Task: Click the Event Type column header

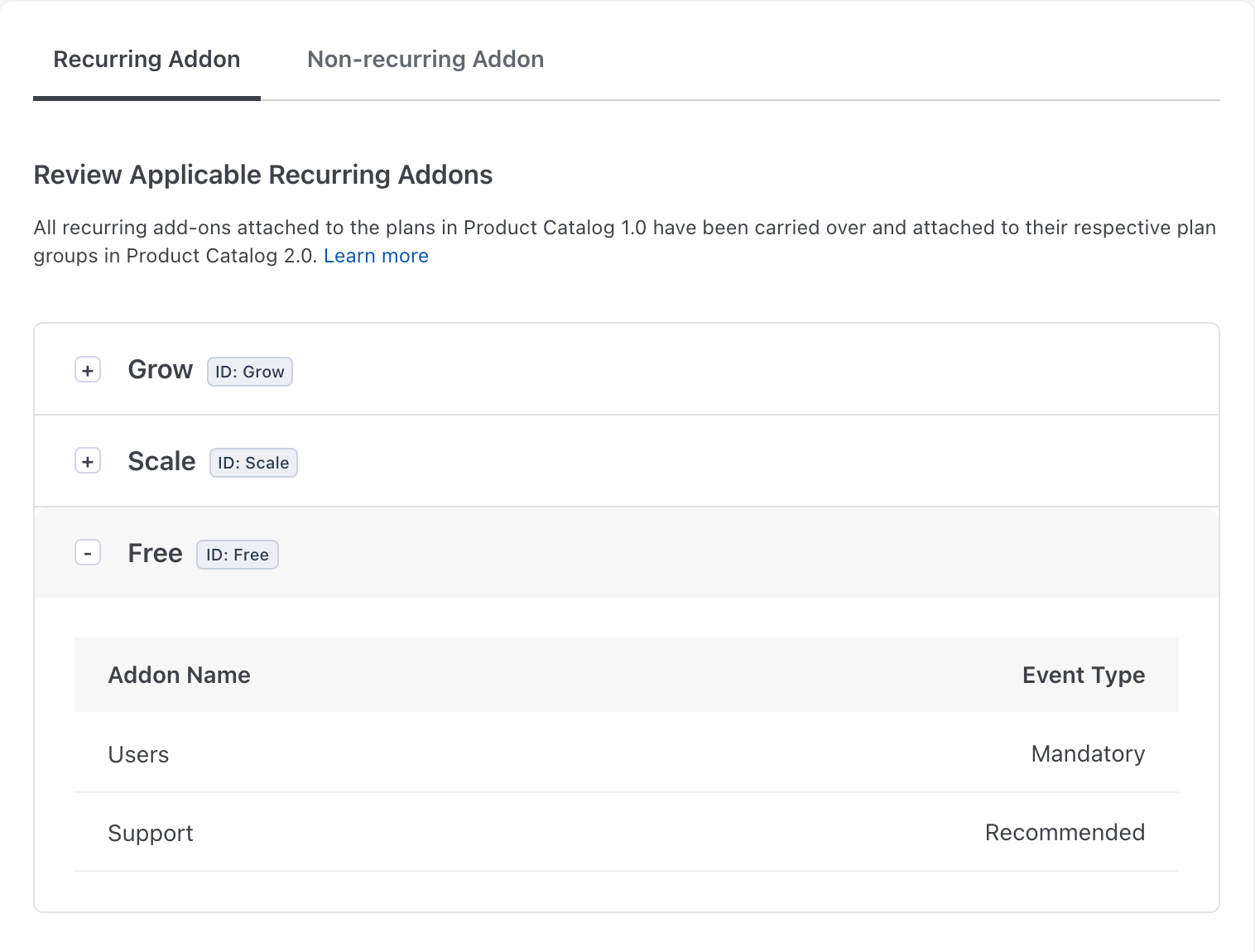Action: pos(1083,676)
